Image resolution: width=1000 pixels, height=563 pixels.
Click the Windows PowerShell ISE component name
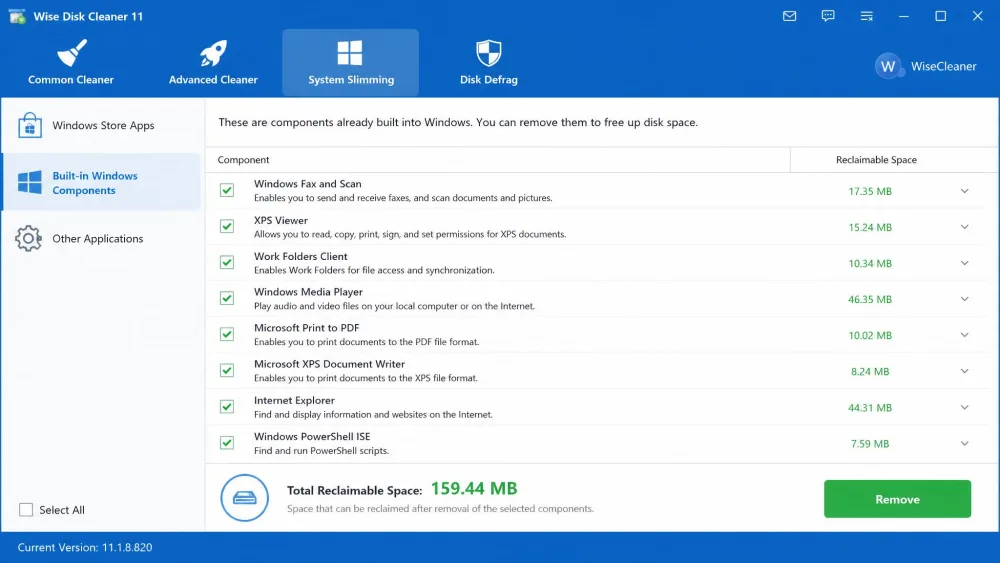pos(312,437)
